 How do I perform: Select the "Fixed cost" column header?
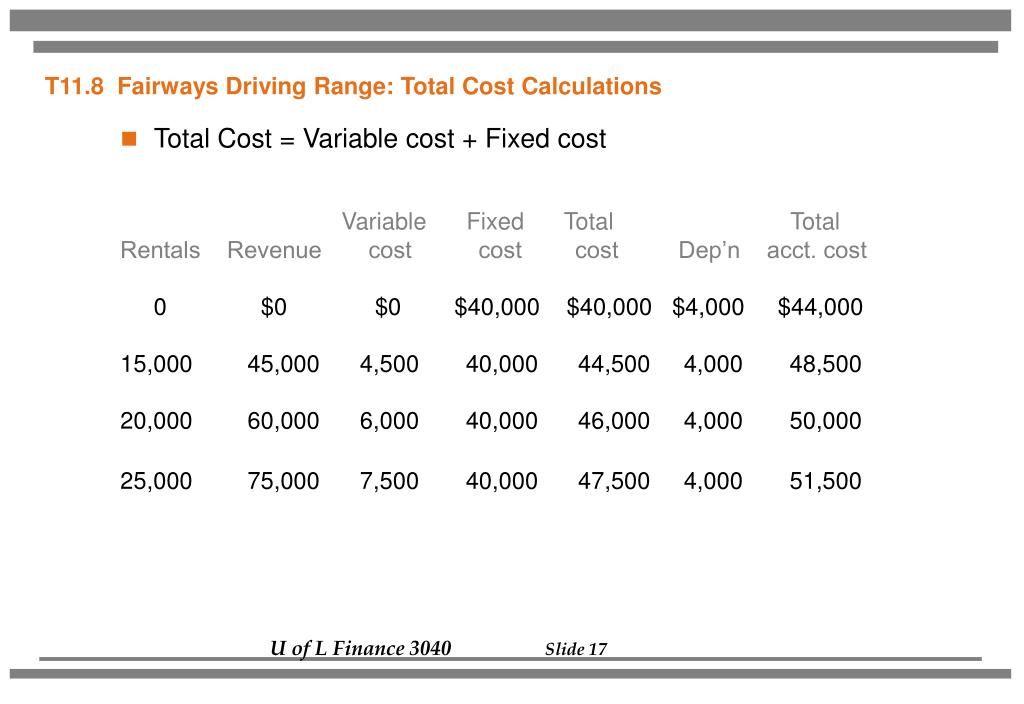click(x=496, y=236)
